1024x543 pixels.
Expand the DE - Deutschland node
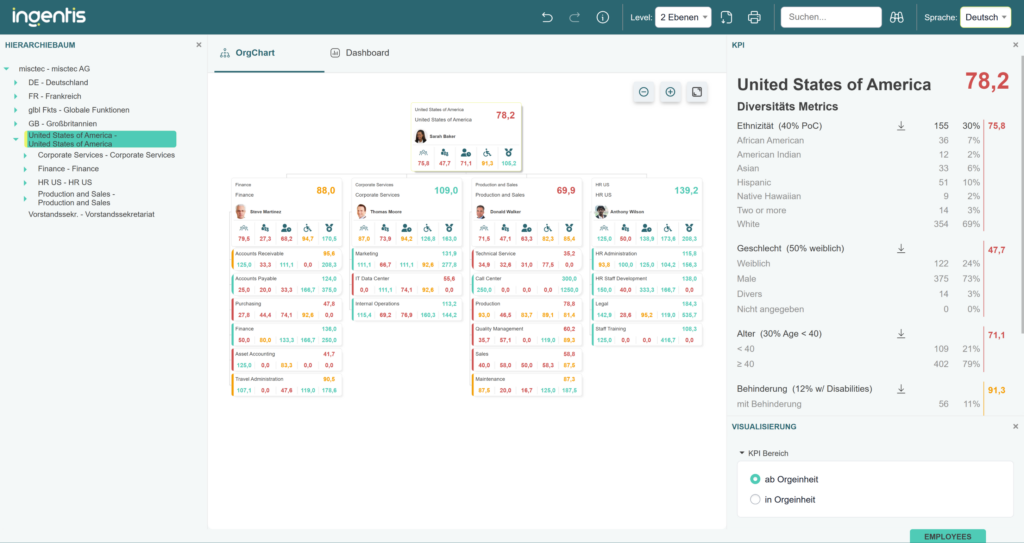tap(16, 83)
